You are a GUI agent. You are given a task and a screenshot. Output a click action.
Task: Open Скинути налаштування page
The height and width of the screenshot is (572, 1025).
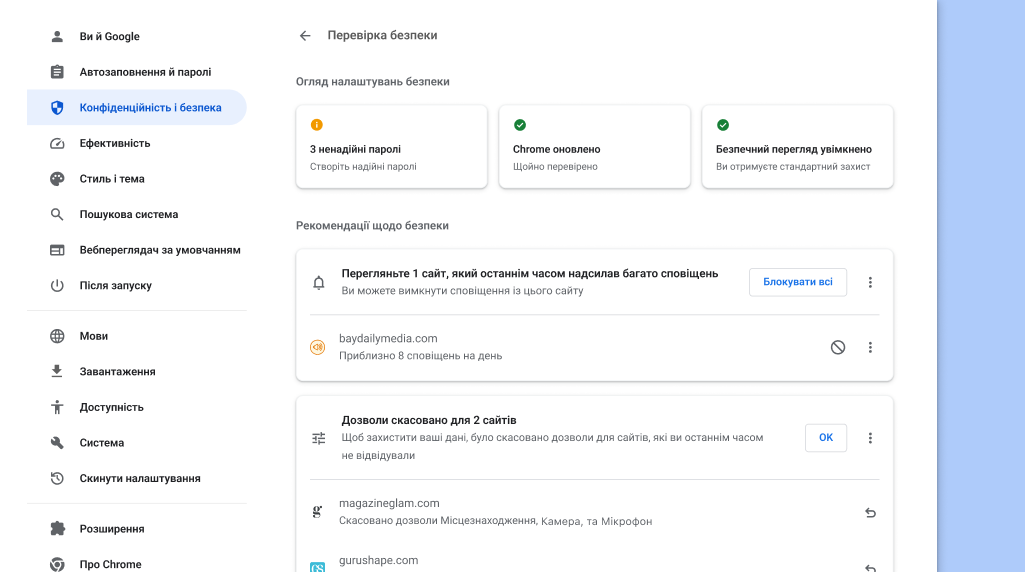click(137, 479)
